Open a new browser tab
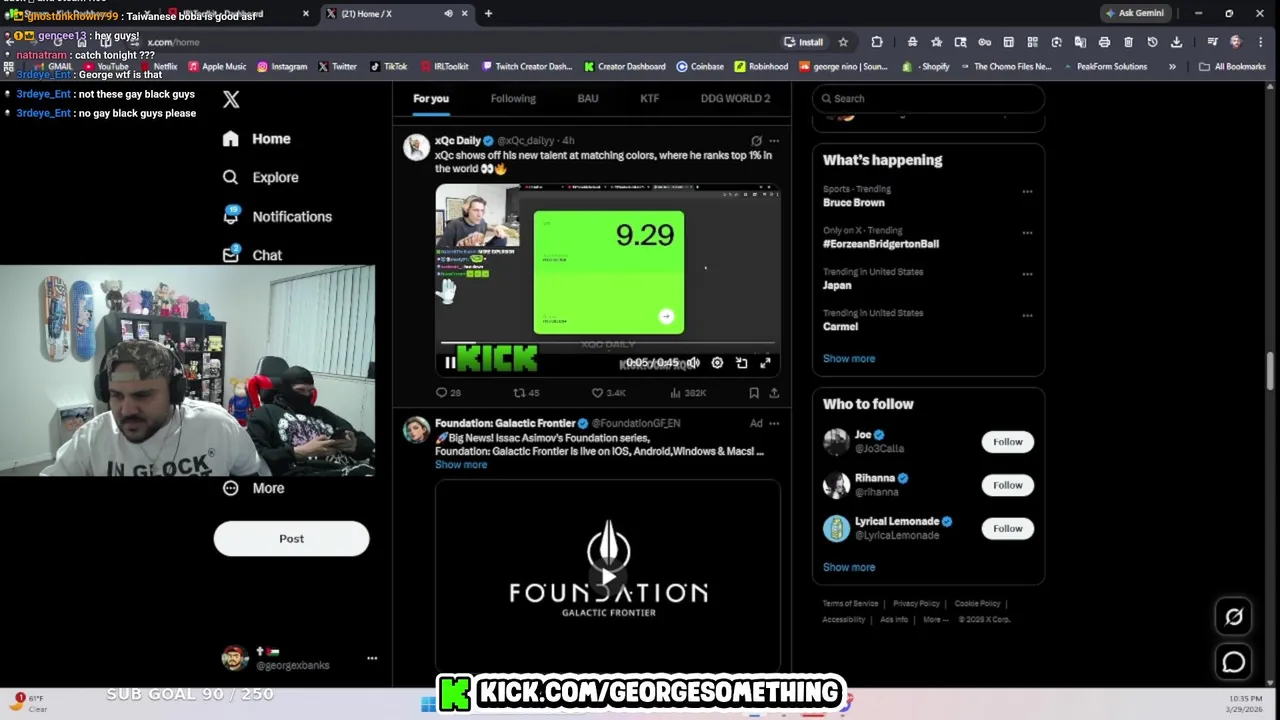The image size is (1280, 720). tap(488, 13)
